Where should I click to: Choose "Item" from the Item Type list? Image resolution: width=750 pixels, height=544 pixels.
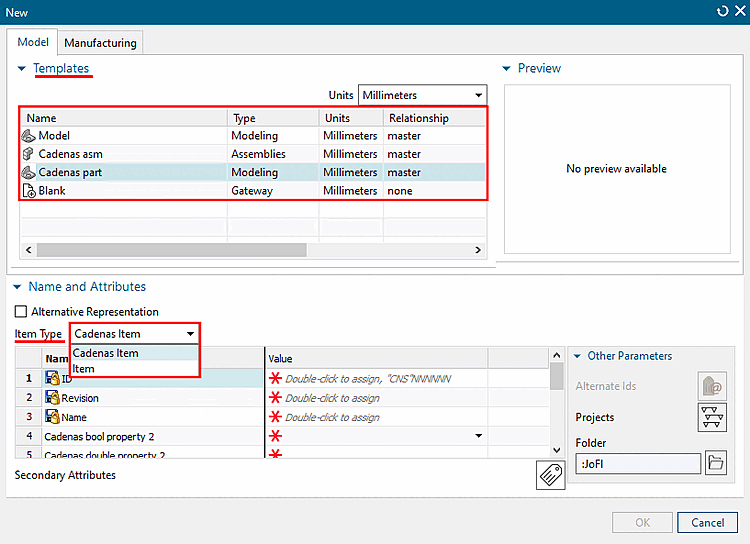84,369
